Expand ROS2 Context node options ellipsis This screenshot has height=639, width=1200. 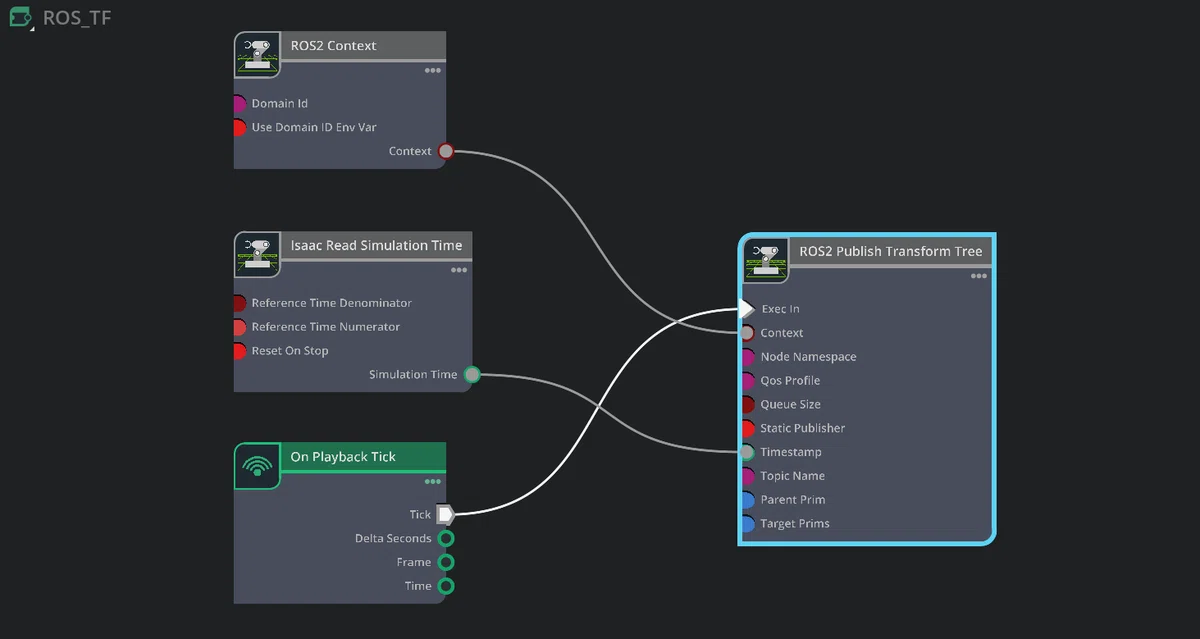click(432, 71)
